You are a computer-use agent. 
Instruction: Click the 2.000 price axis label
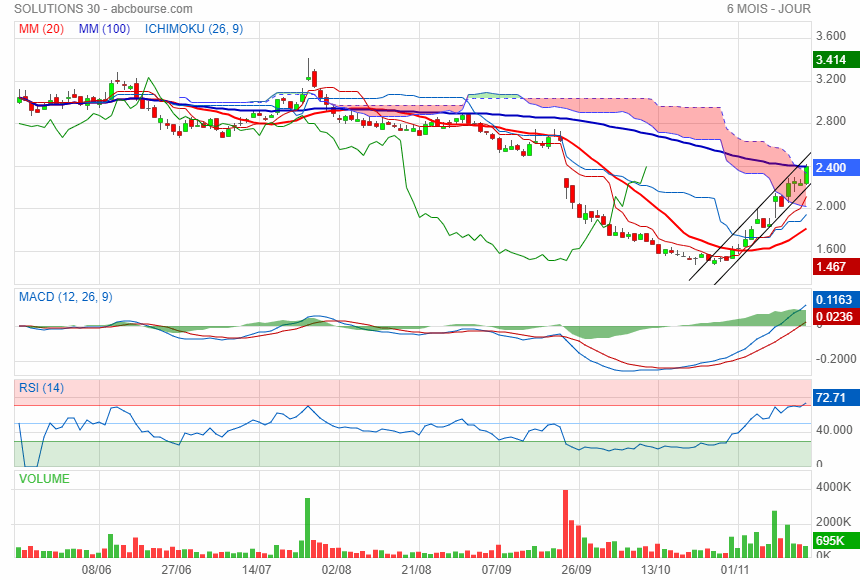coord(831,206)
